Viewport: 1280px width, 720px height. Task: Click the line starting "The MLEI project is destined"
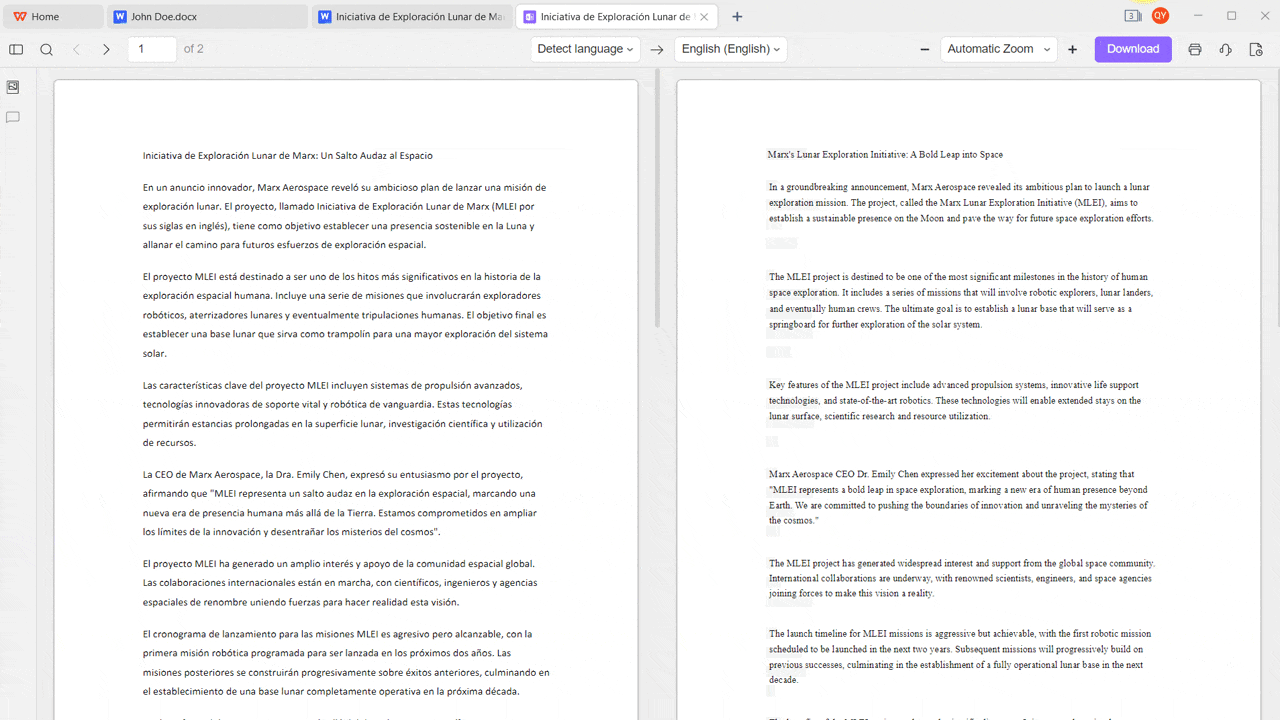(x=958, y=277)
